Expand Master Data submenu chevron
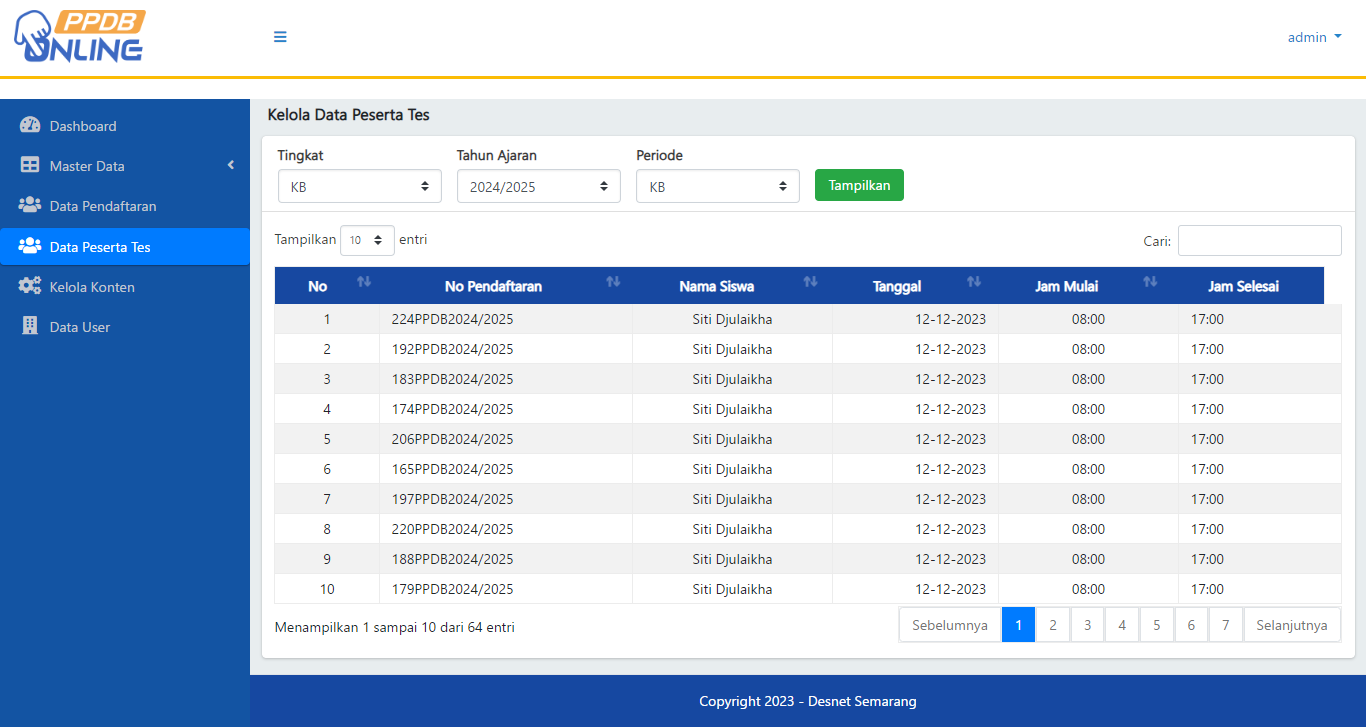This screenshot has height=728, width=1366. coord(231,166)
